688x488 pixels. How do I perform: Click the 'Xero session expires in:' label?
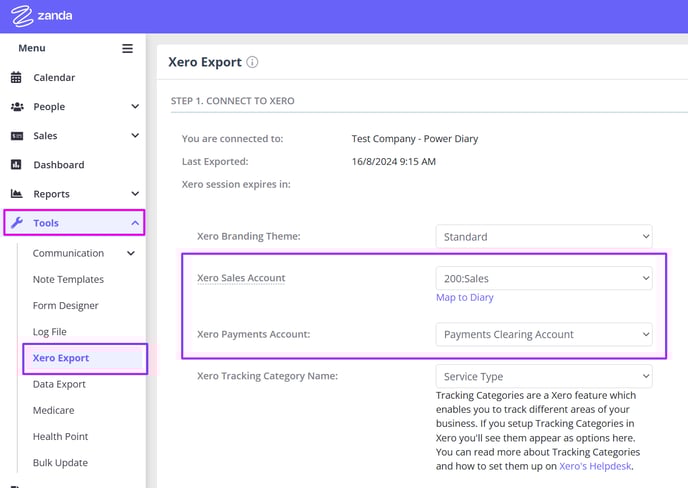click(236, 184)
